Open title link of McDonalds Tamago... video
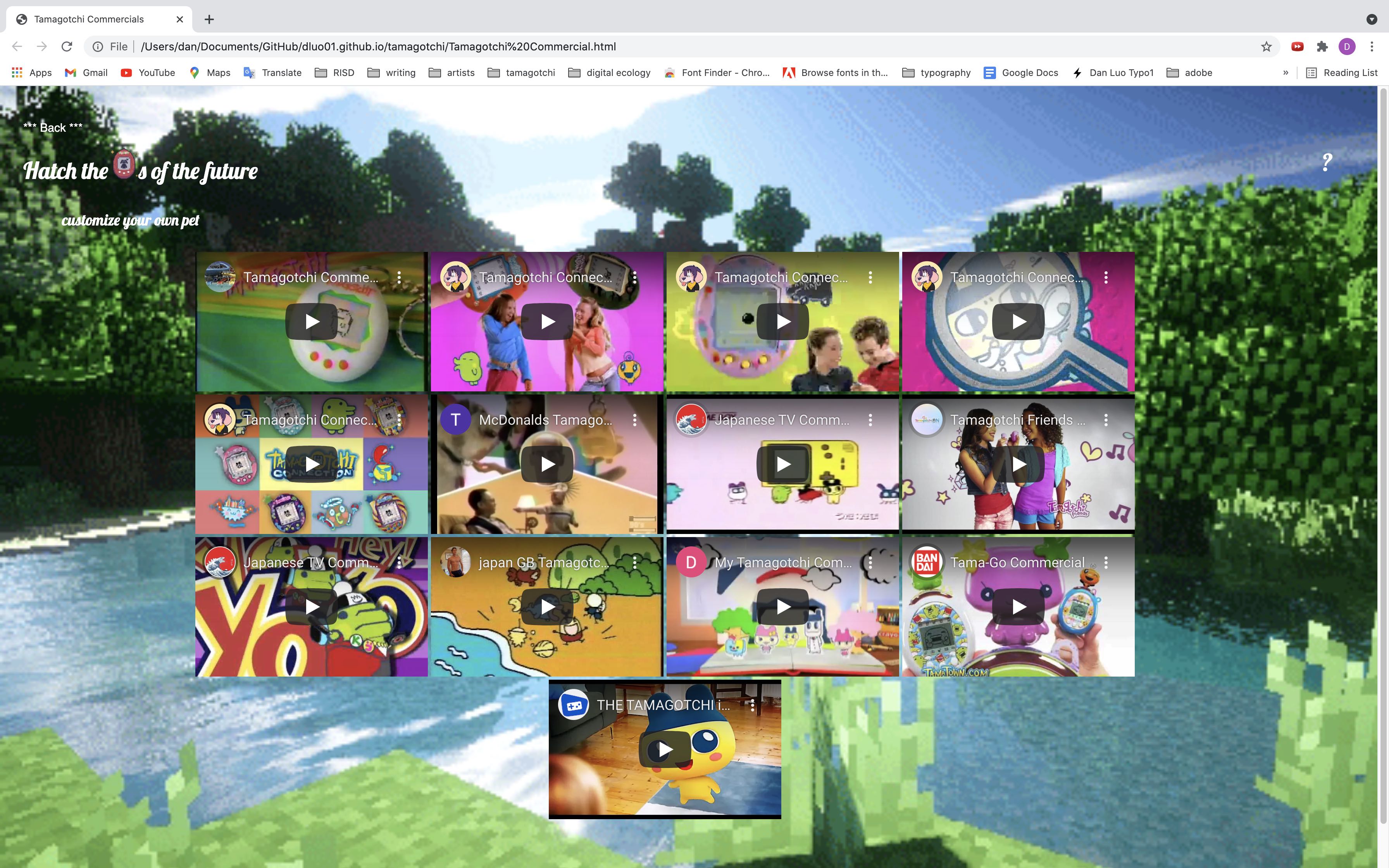The width and height of the screenshot is (1389, 868). click(545, 420)
